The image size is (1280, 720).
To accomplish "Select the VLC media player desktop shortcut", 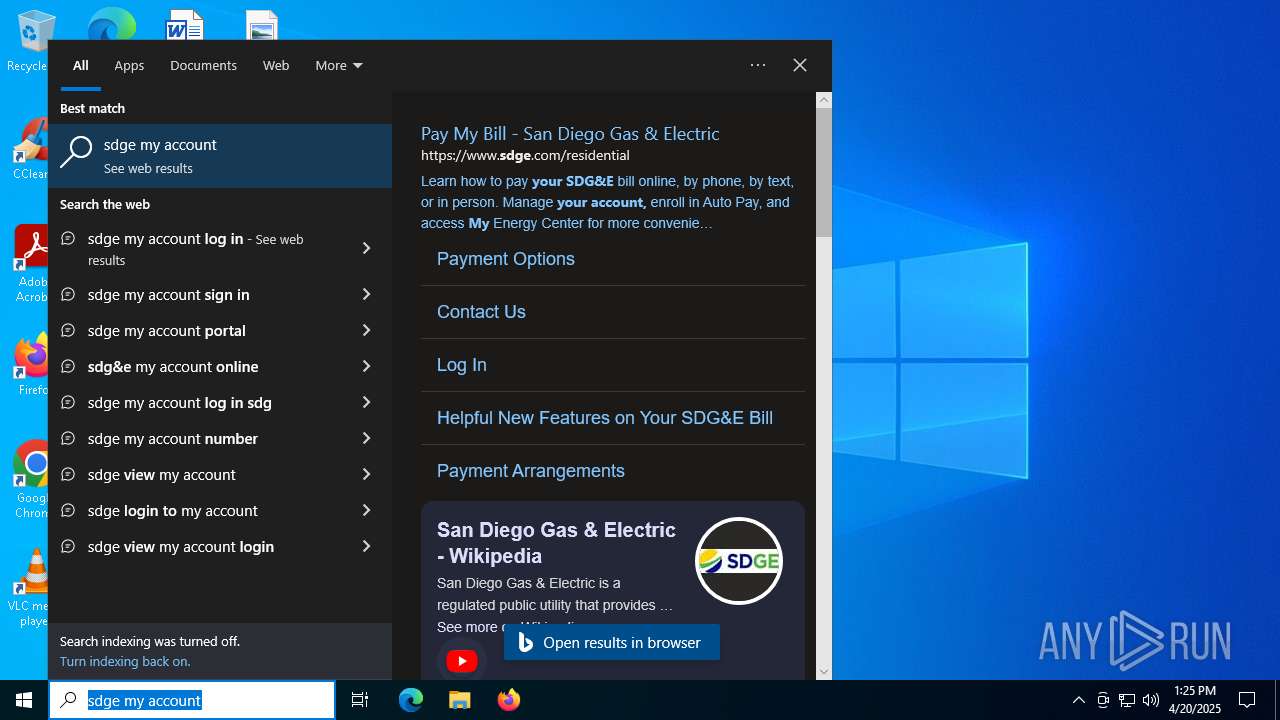I will pos(30,588).
